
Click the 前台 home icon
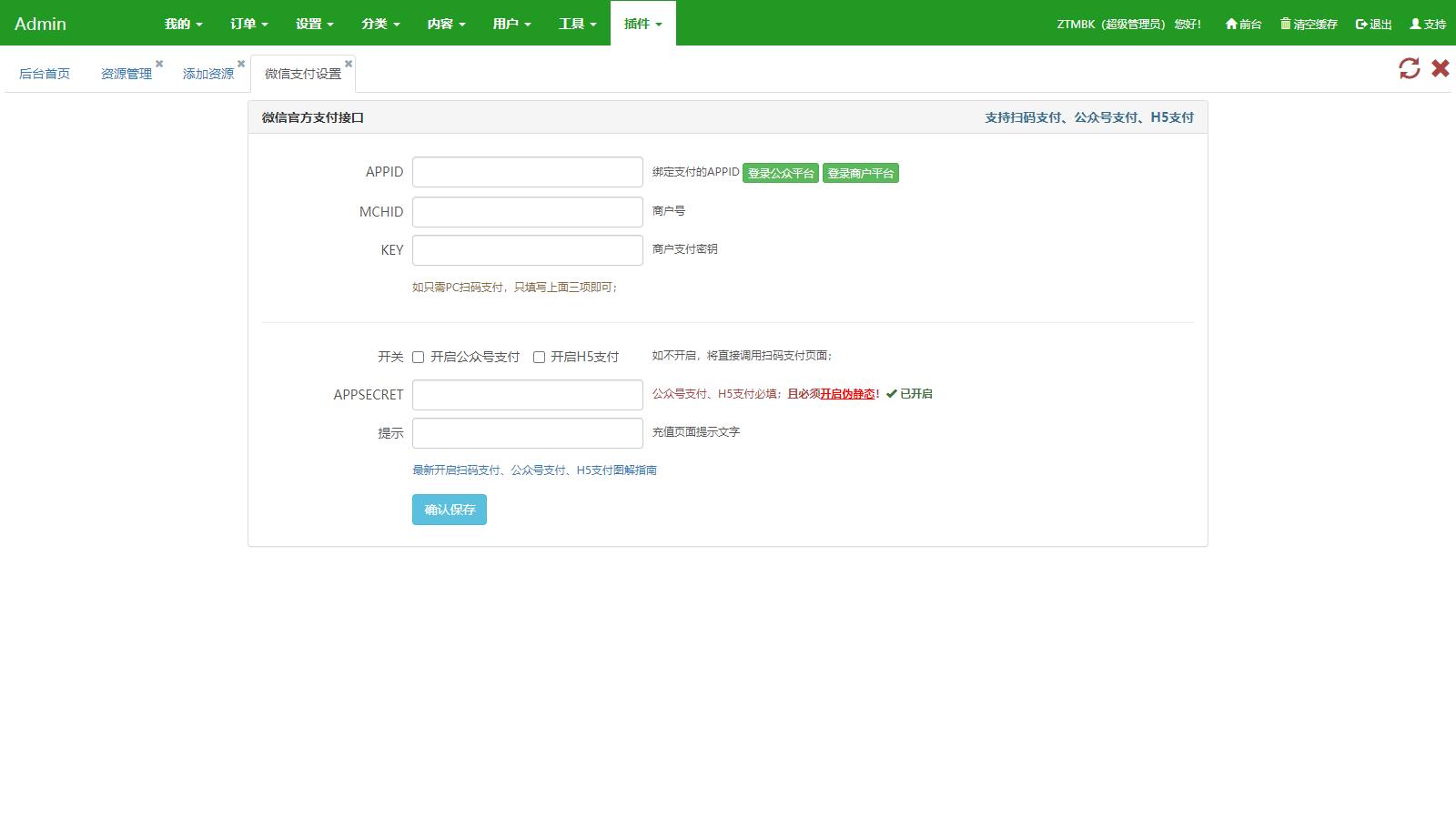coord(1232,25)
